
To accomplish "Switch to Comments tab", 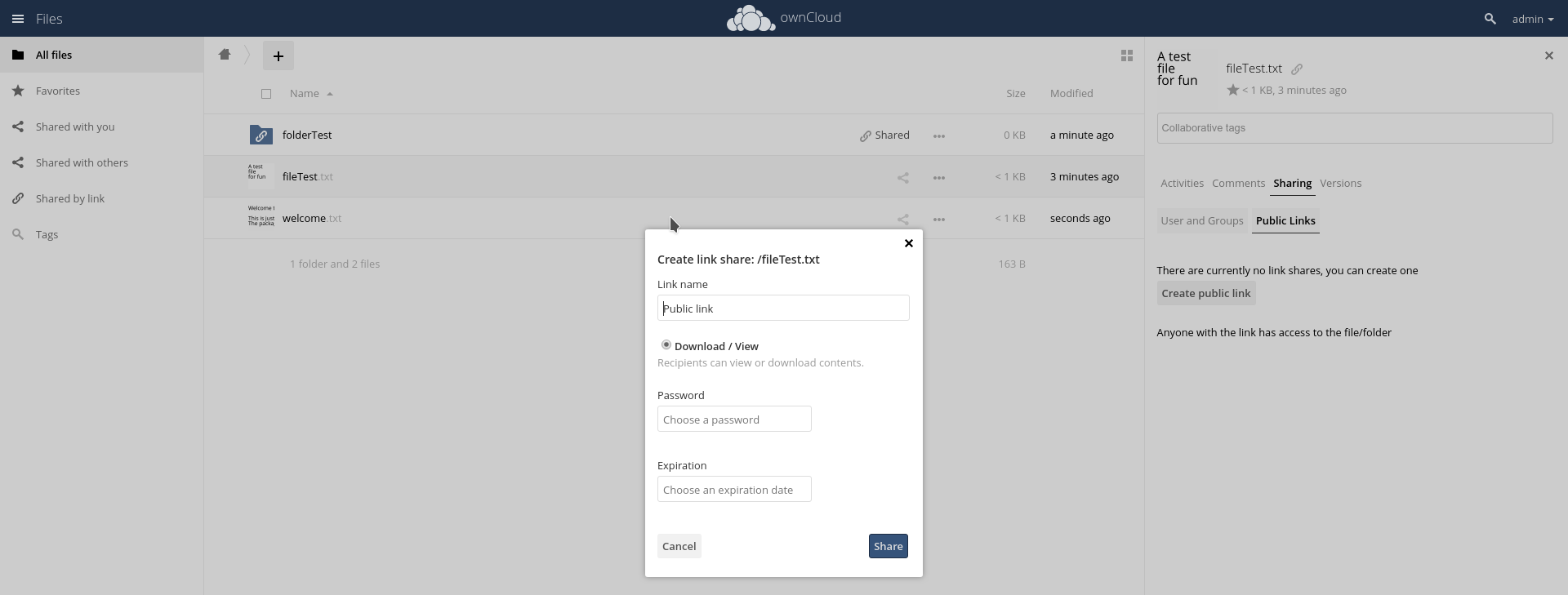I will pyautogui.click(x=1238, y=184).
